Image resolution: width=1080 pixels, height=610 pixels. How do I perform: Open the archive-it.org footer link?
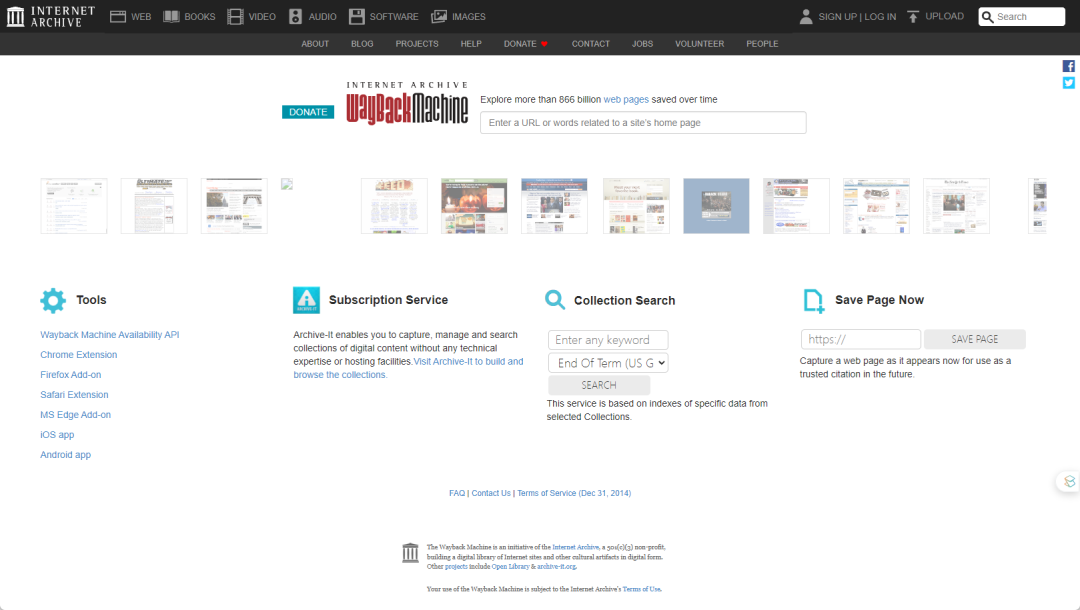click(557, 567)
